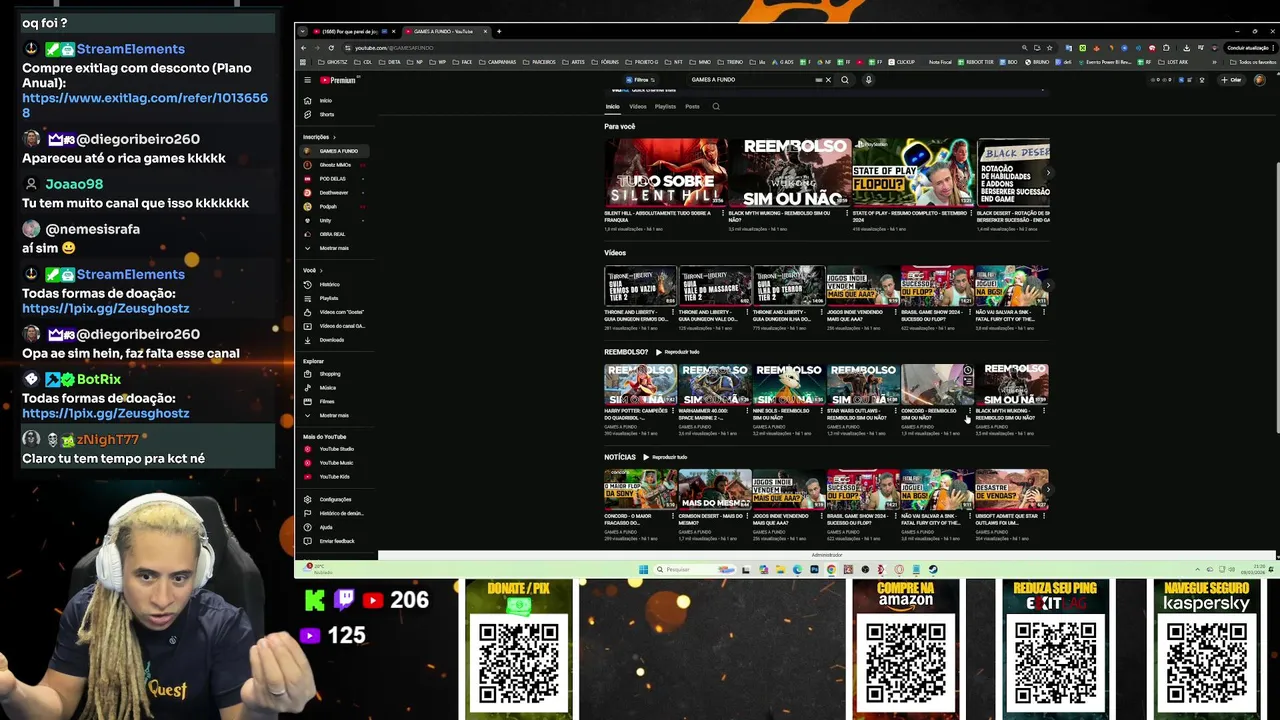
Task: Open options menu for State of Play video
Action: tap(970, 213)
